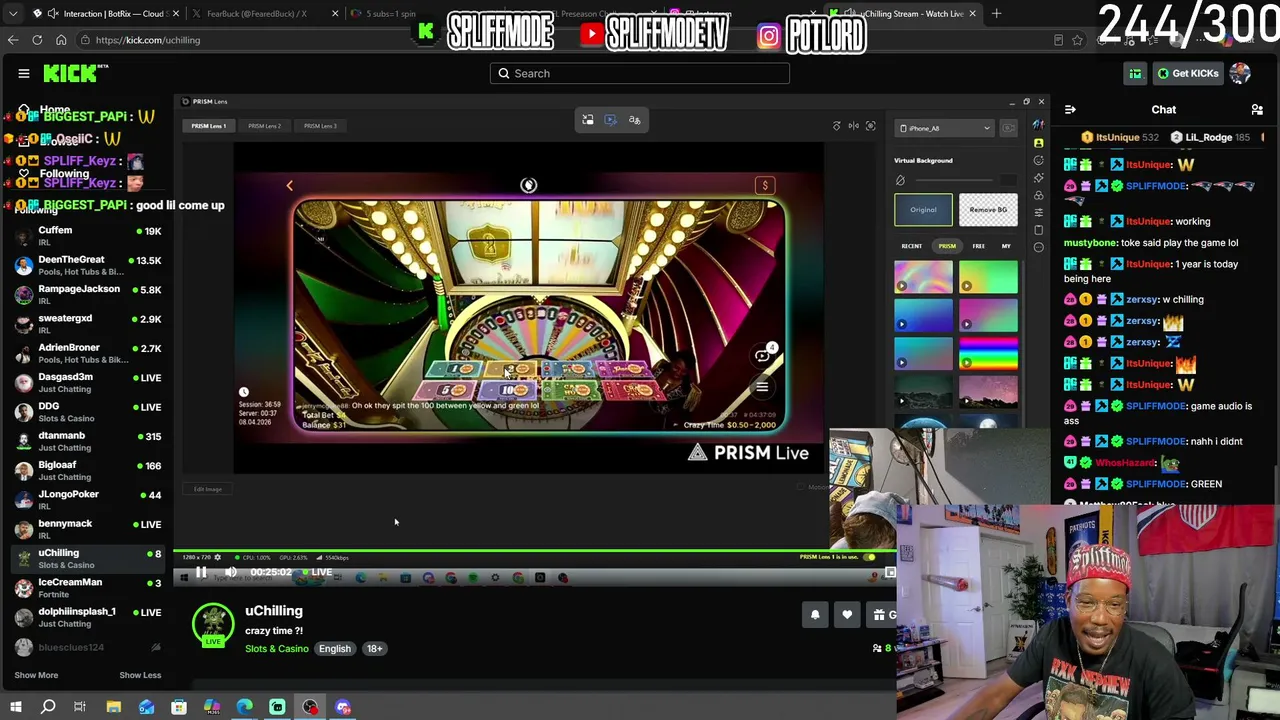Open Windows taskbar search
1280x720 pixels.
[x=47, y=707]
